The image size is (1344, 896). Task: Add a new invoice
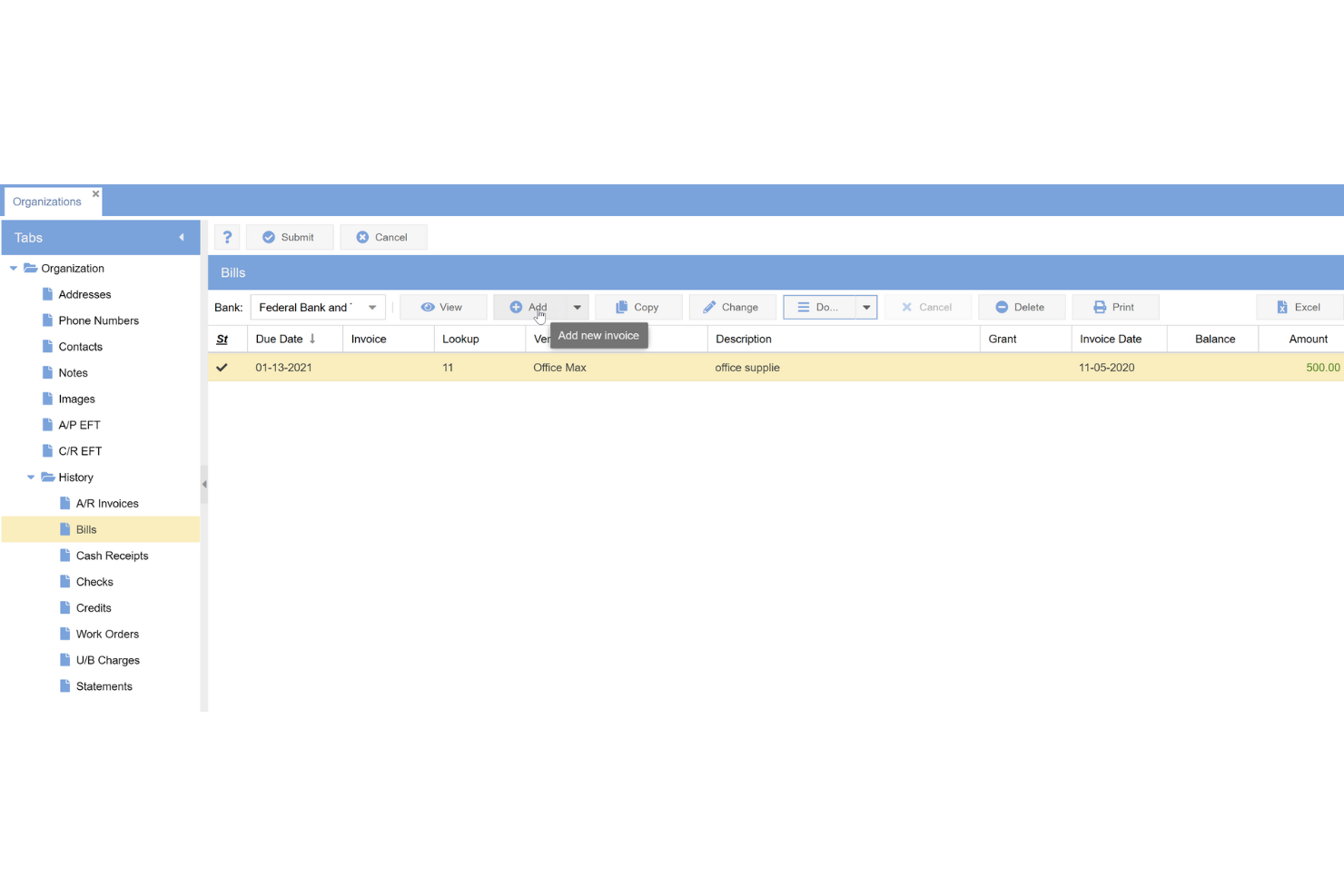tap(529, 307)
